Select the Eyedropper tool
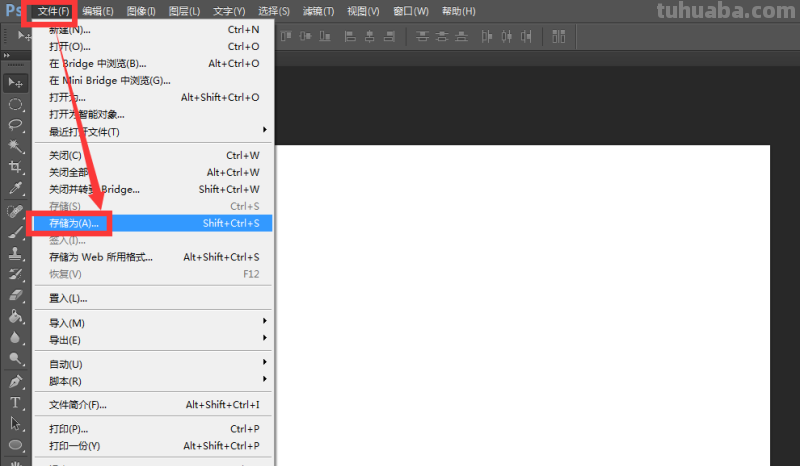The height and width of the screenshot is (466, 800). point(16,188)
